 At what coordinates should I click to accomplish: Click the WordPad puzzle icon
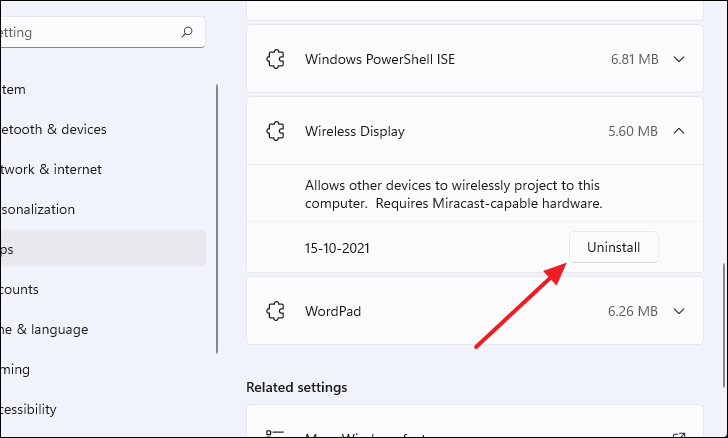coord(275,311)
